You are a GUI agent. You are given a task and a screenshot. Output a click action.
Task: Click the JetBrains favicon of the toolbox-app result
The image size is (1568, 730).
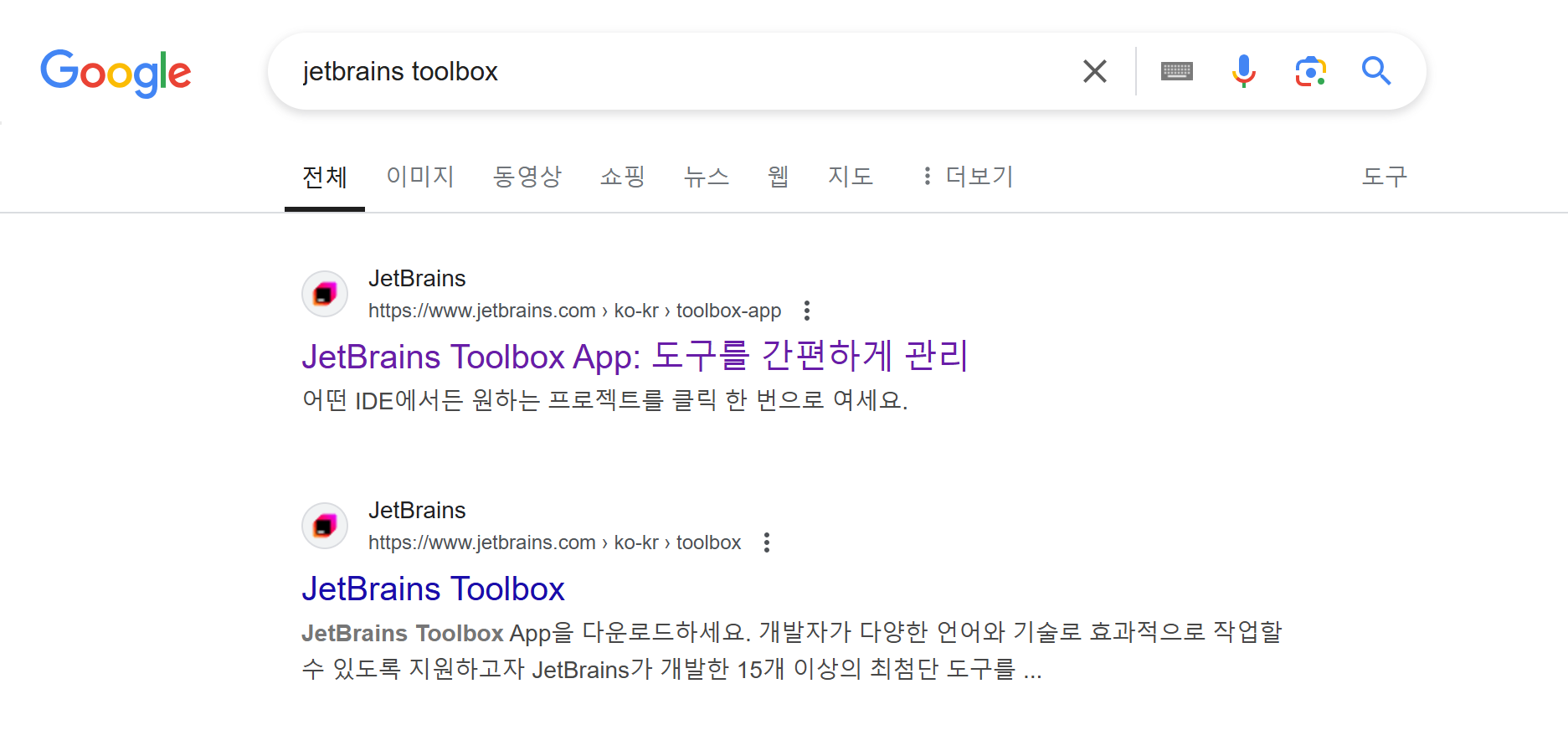325,294
